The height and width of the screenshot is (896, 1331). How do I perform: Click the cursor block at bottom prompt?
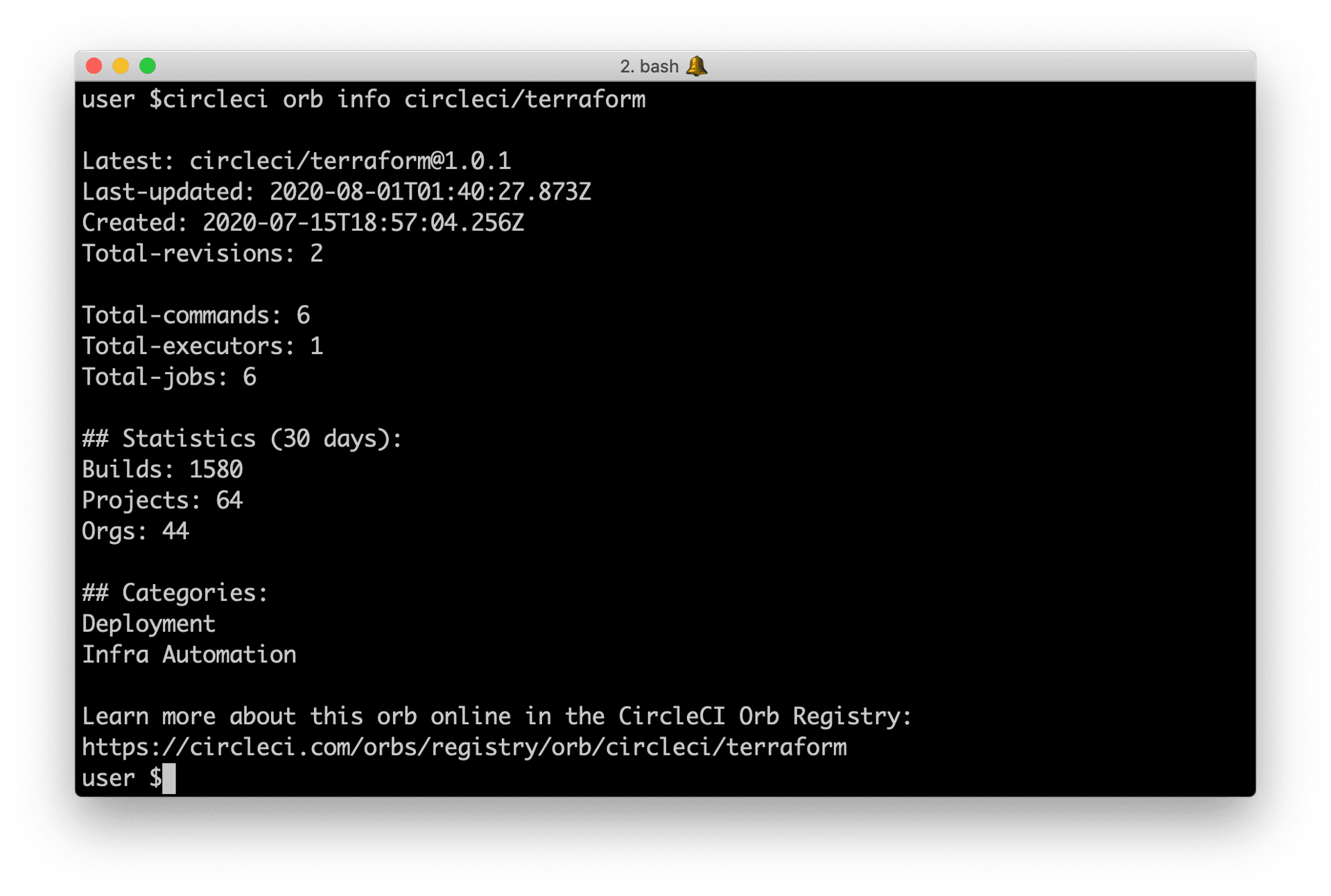(169, 778)
